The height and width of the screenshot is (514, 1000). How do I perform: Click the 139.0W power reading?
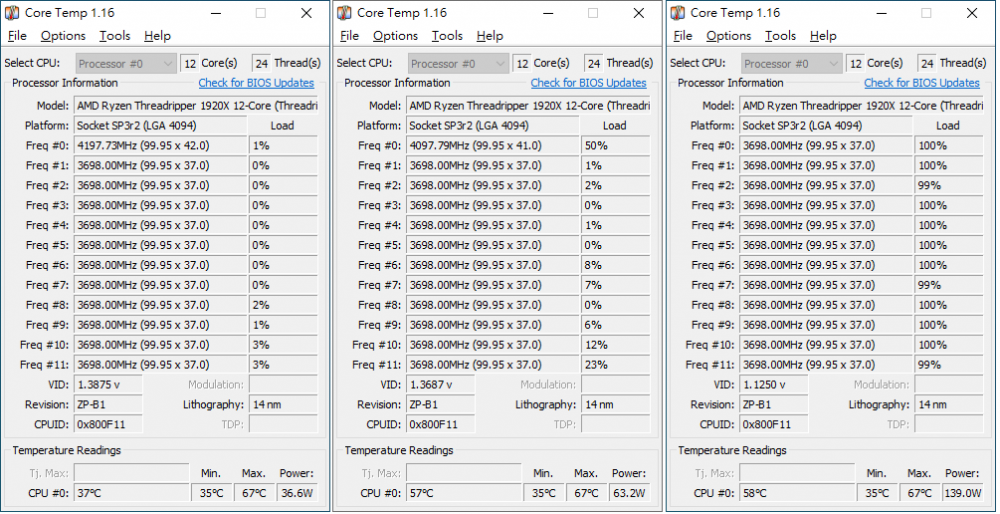[963, 493]
